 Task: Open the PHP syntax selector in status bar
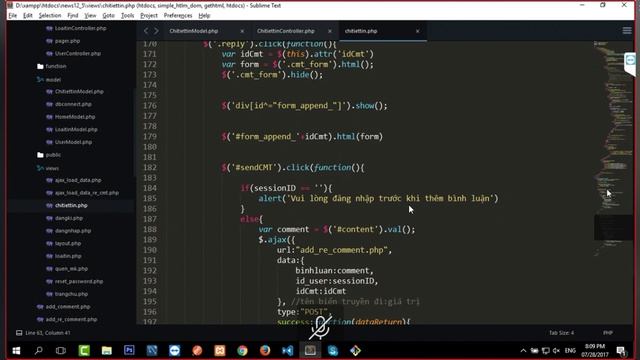608,333
